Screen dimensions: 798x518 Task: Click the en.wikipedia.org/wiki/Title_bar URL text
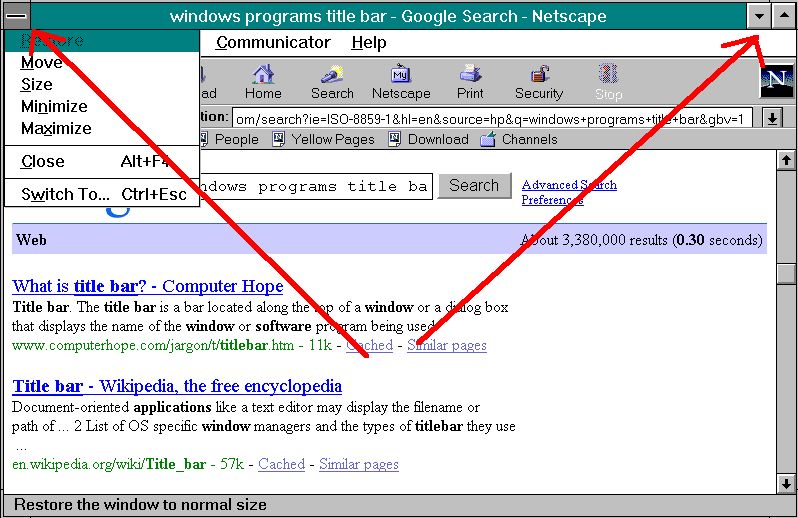[109, 464]
